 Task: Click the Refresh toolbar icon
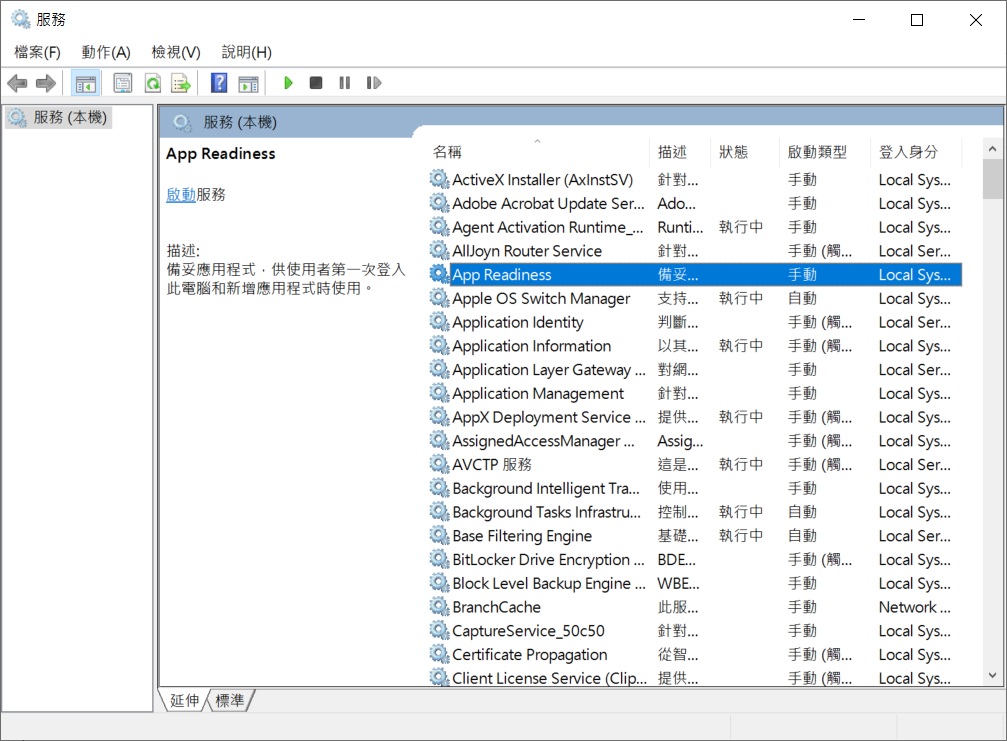153,83
